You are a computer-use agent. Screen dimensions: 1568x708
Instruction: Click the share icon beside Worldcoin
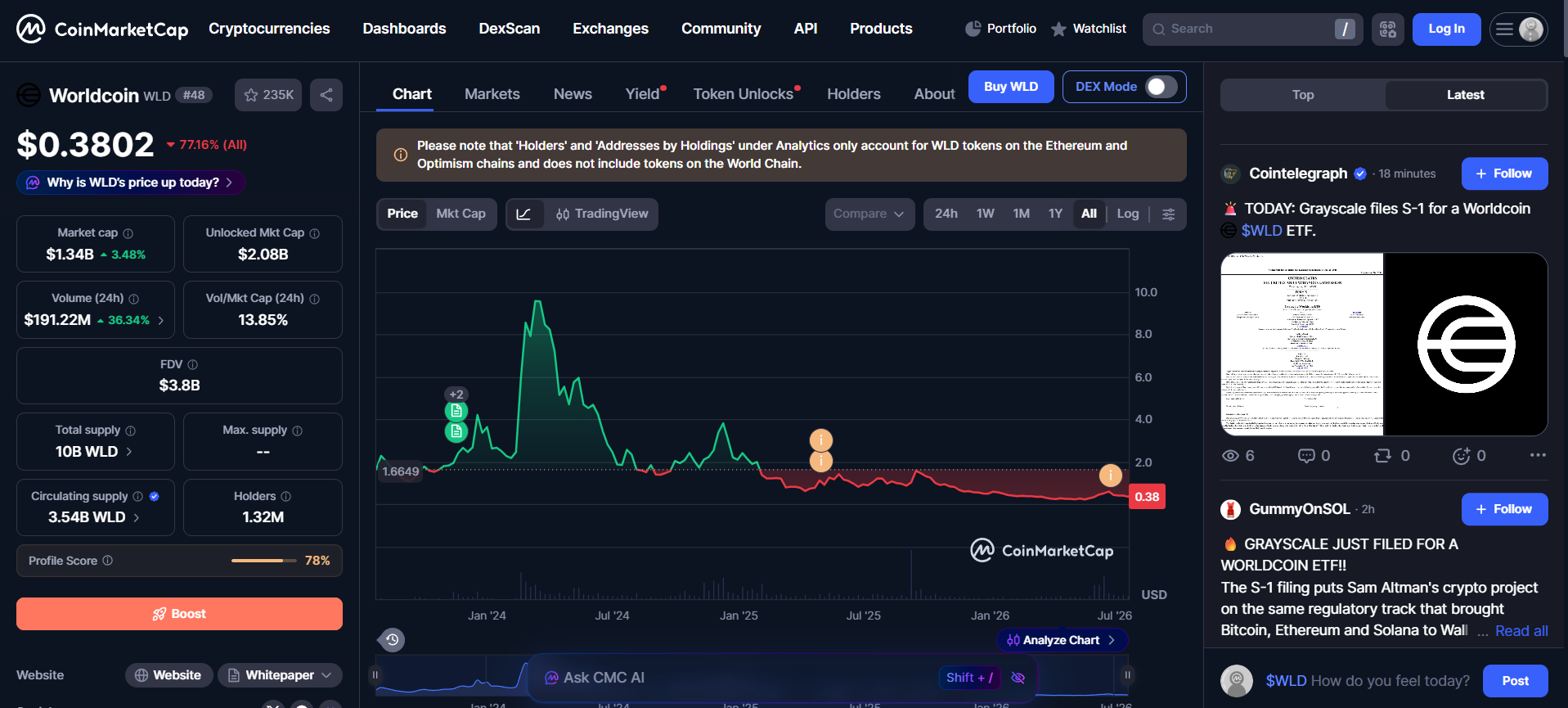[326, 95]
